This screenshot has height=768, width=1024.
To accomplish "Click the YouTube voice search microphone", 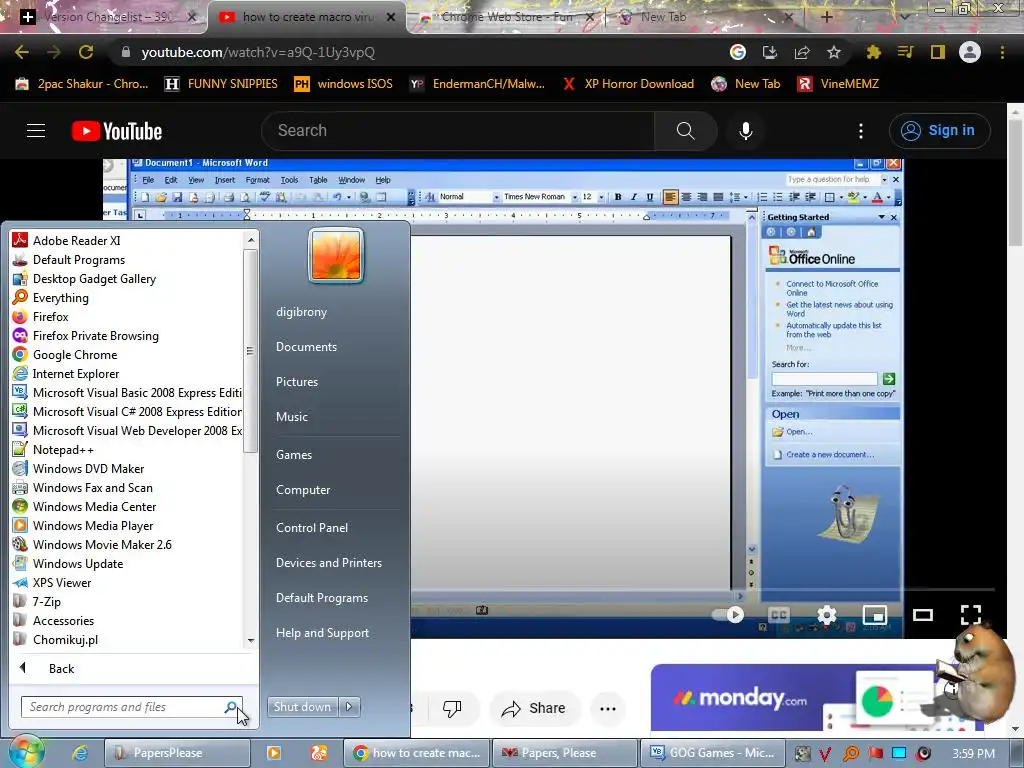I will 746,131.
